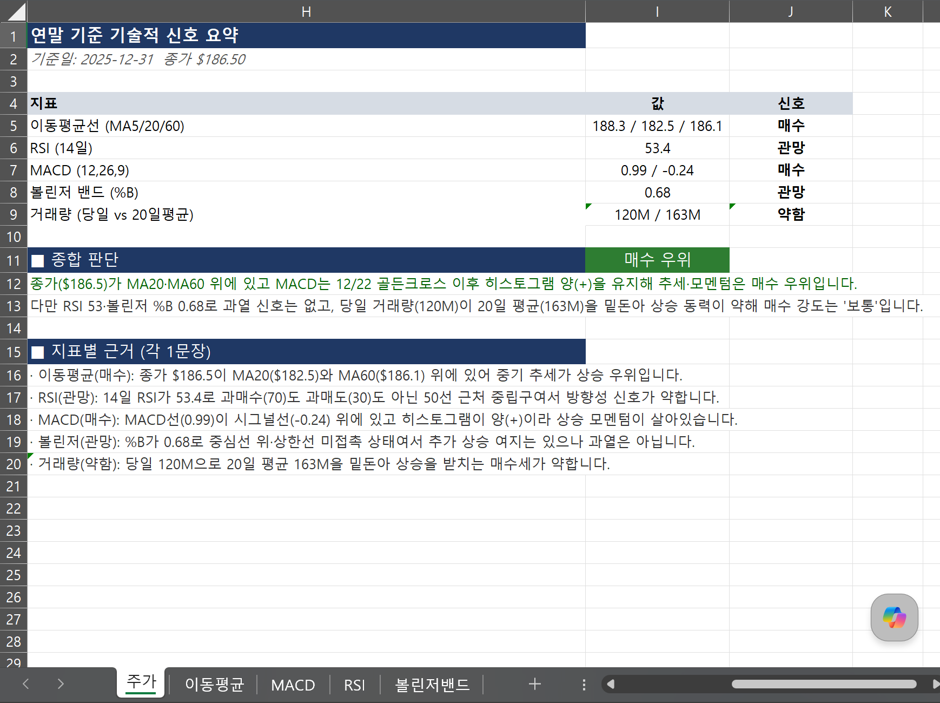
Task: Add a new sheet with plus icon
Action: coord(534,684)
